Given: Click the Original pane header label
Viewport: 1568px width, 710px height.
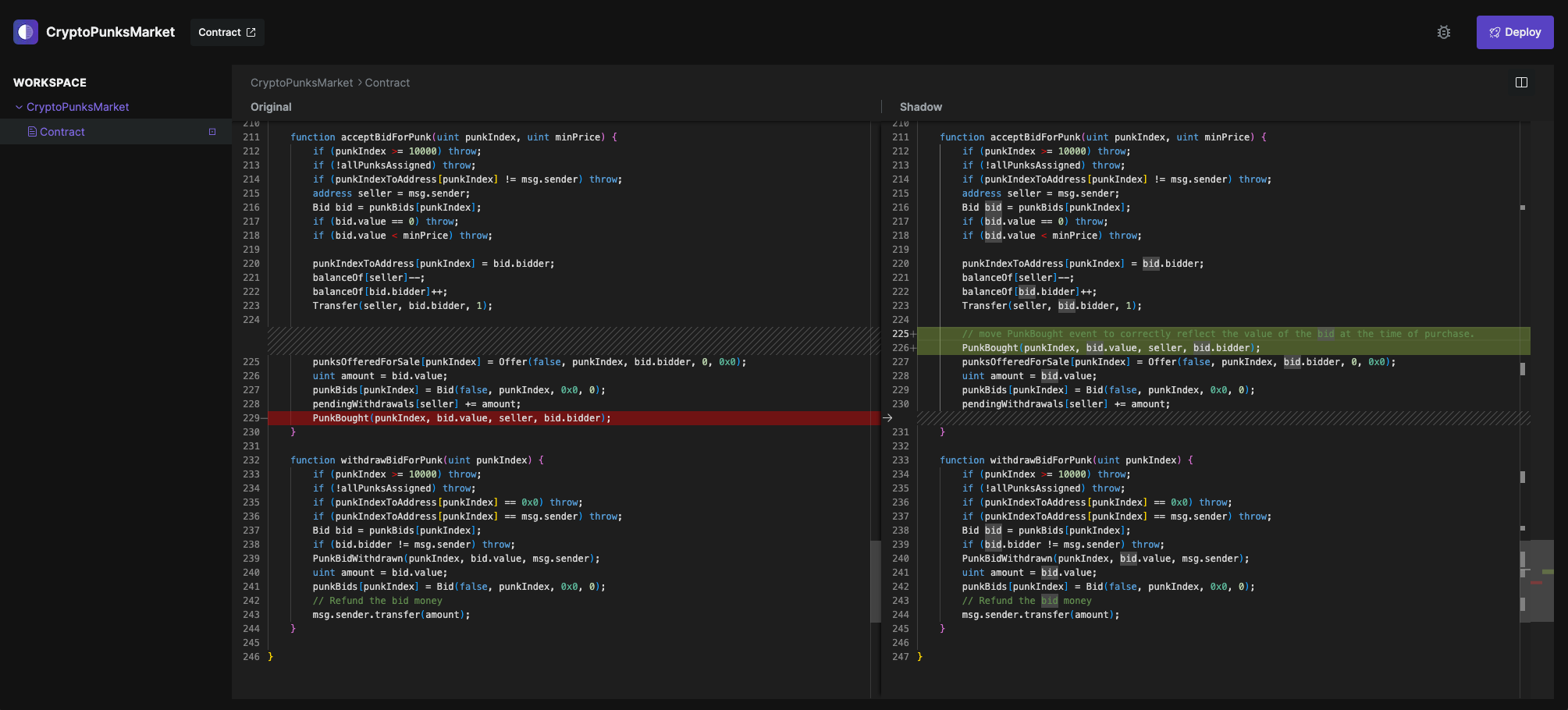Looking at the screenshot, I should point(271,107).
